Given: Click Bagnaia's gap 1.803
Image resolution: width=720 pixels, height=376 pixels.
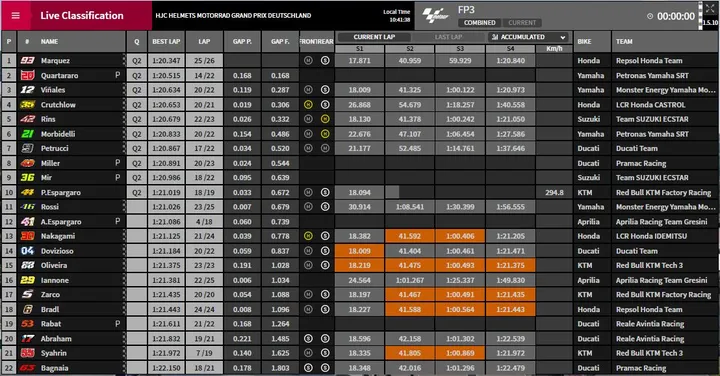Looking at the screenshot, I should [280, 368].
